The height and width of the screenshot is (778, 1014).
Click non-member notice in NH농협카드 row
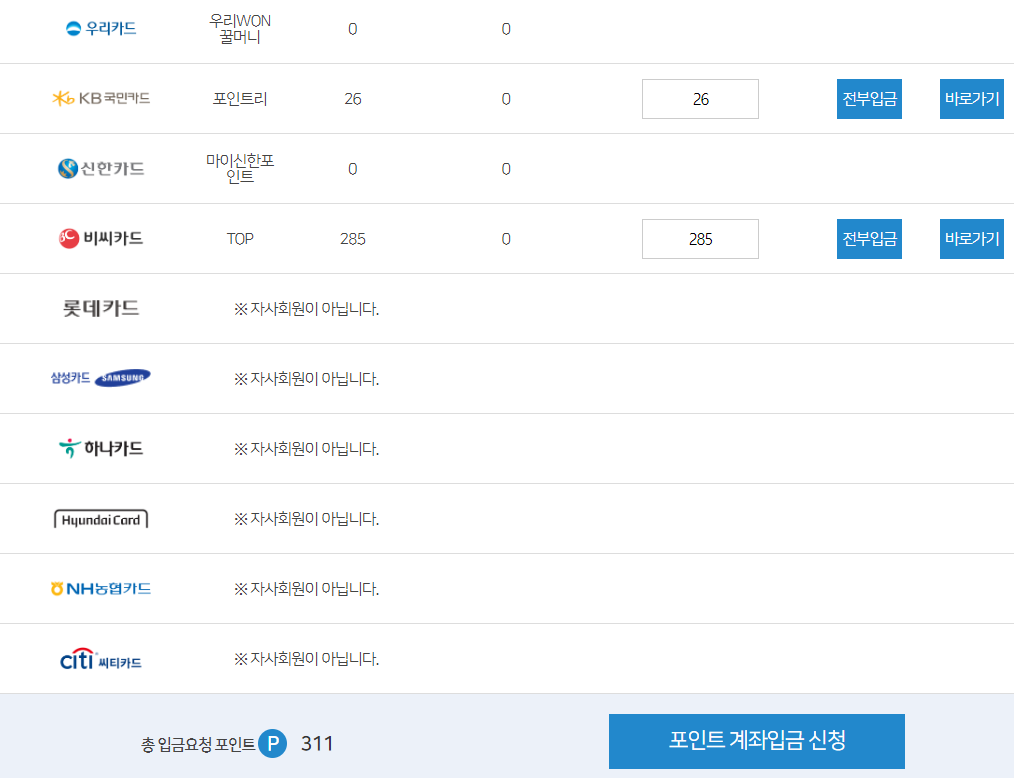307,589
